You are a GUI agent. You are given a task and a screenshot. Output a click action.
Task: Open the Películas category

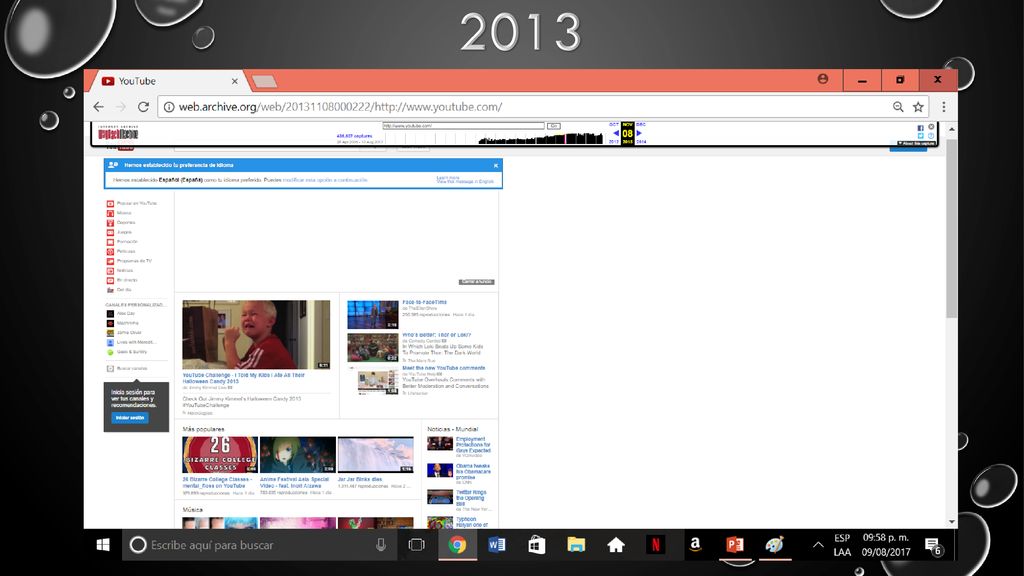pos(121,251)
